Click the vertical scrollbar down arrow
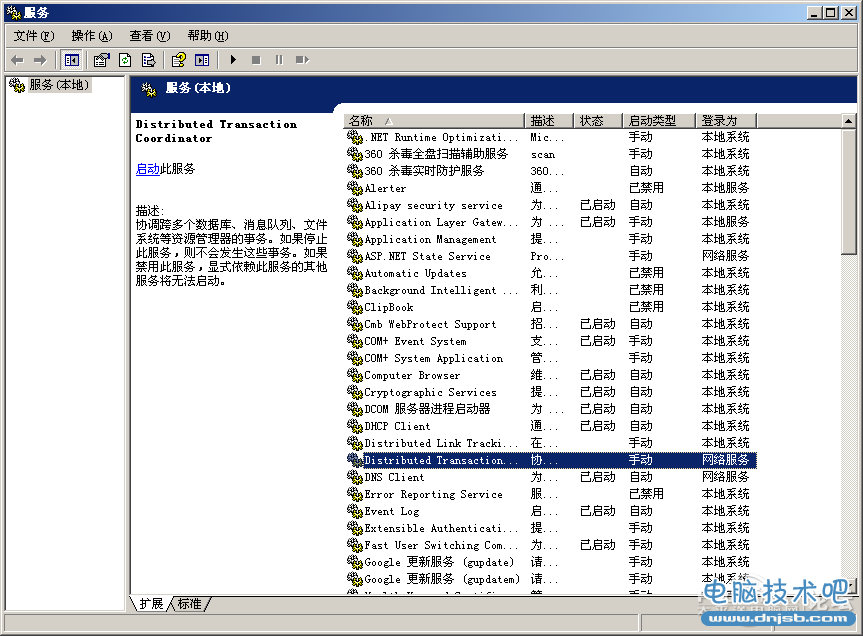 click(849, 587)
